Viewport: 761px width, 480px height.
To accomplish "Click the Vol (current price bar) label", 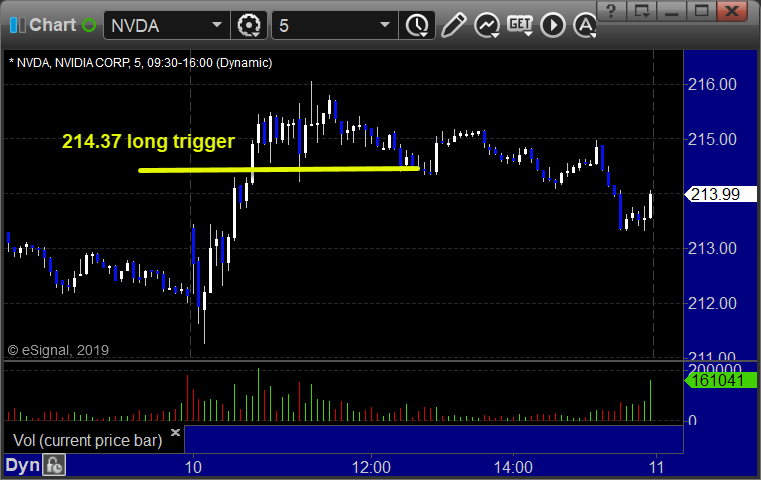I will point(87,440).
